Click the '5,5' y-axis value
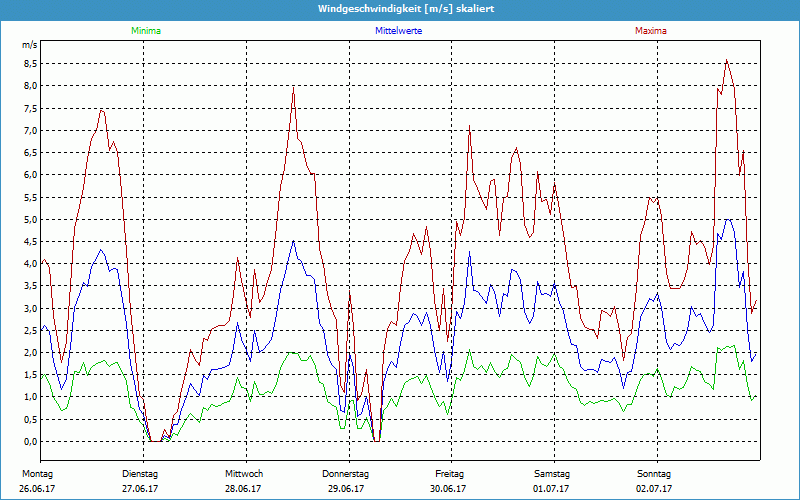 pos(30,197)
